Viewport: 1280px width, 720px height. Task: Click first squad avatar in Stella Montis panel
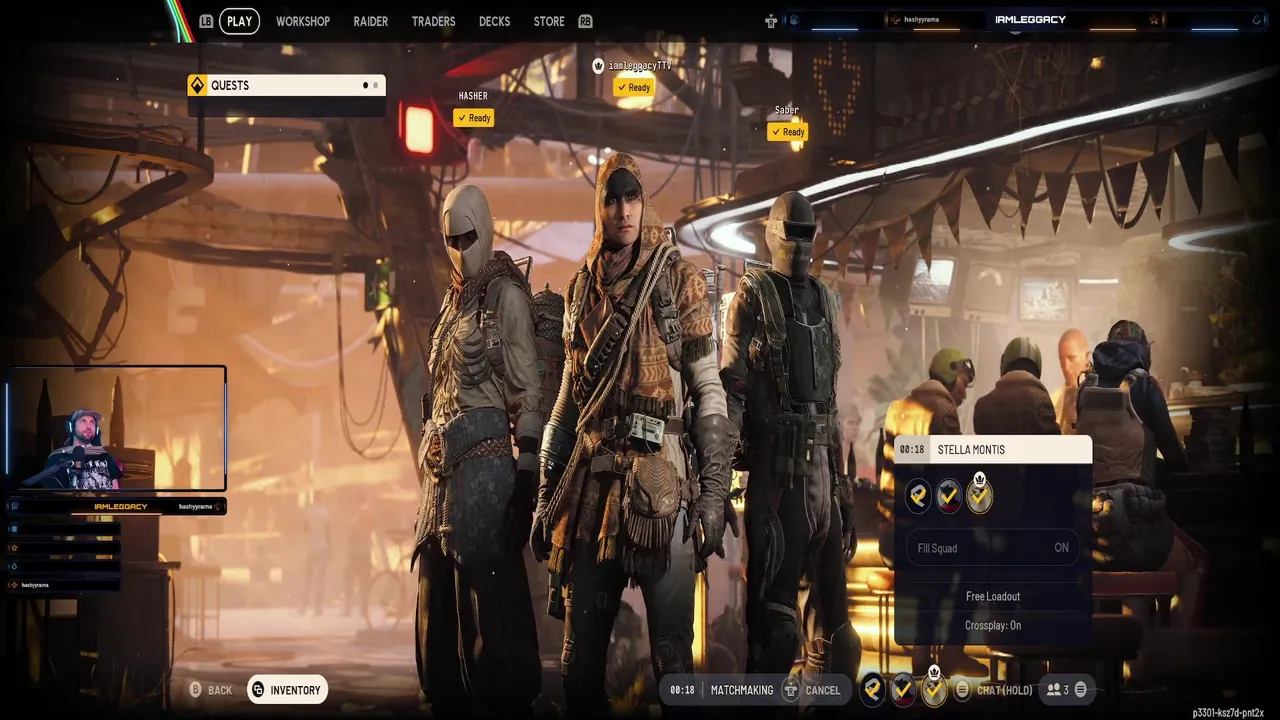pos(918,495)
